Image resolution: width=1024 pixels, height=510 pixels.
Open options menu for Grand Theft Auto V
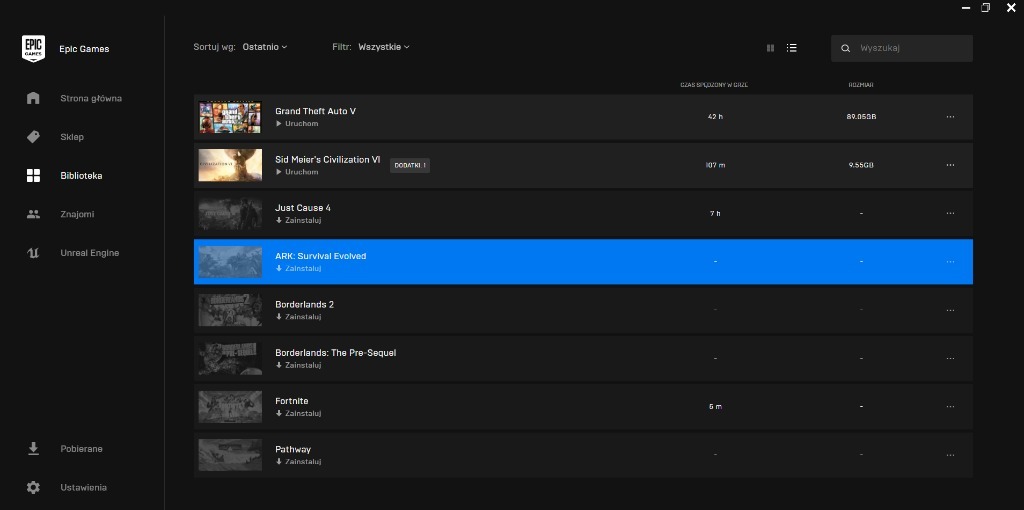[x=950, y=117]
